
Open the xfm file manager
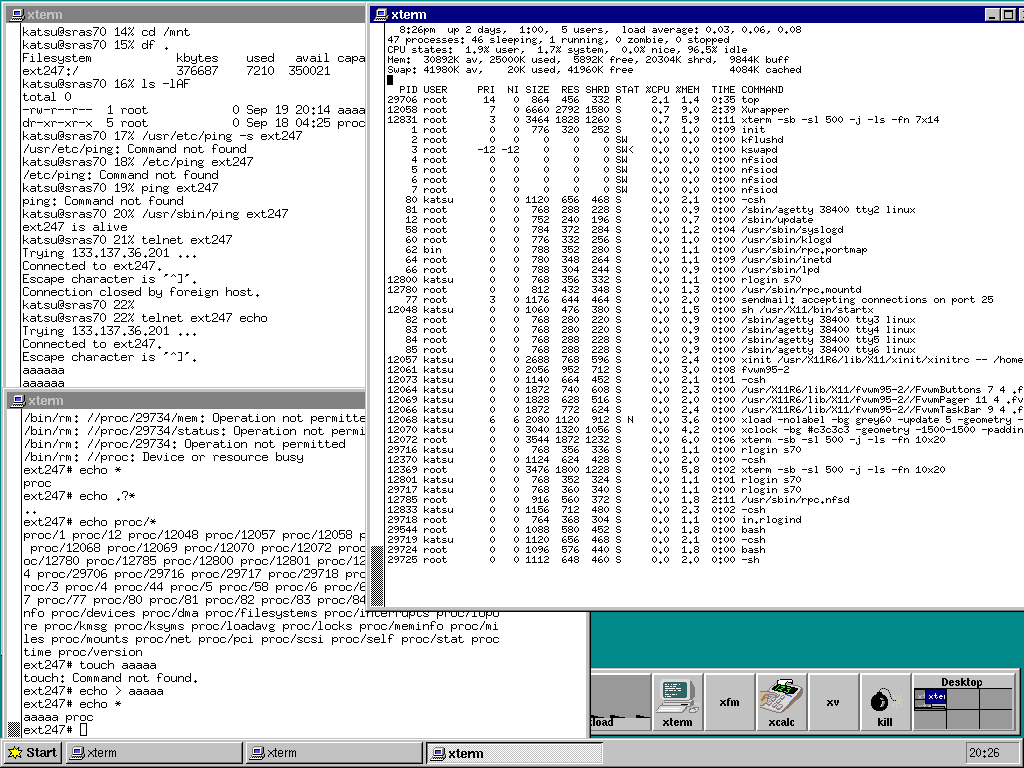pyautogui.click(x=729, y=700)
